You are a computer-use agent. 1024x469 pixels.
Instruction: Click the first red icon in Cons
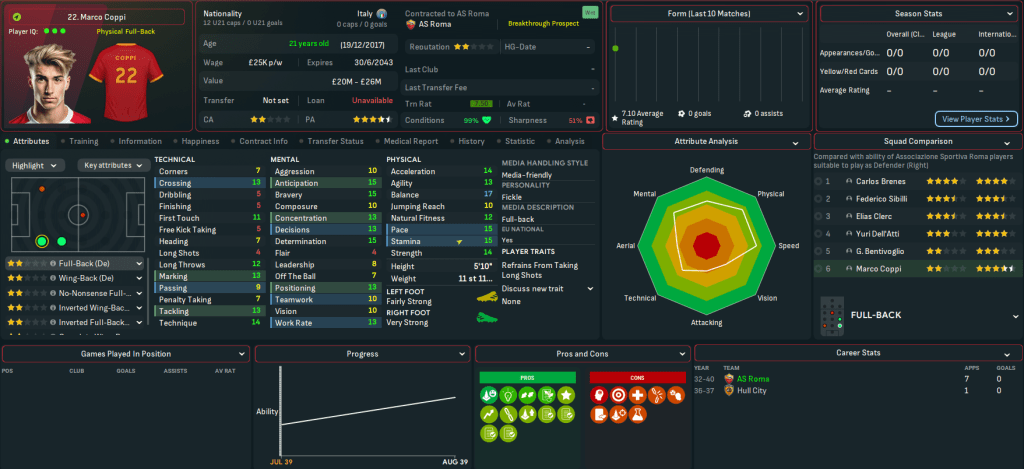(x=600, y=397)
